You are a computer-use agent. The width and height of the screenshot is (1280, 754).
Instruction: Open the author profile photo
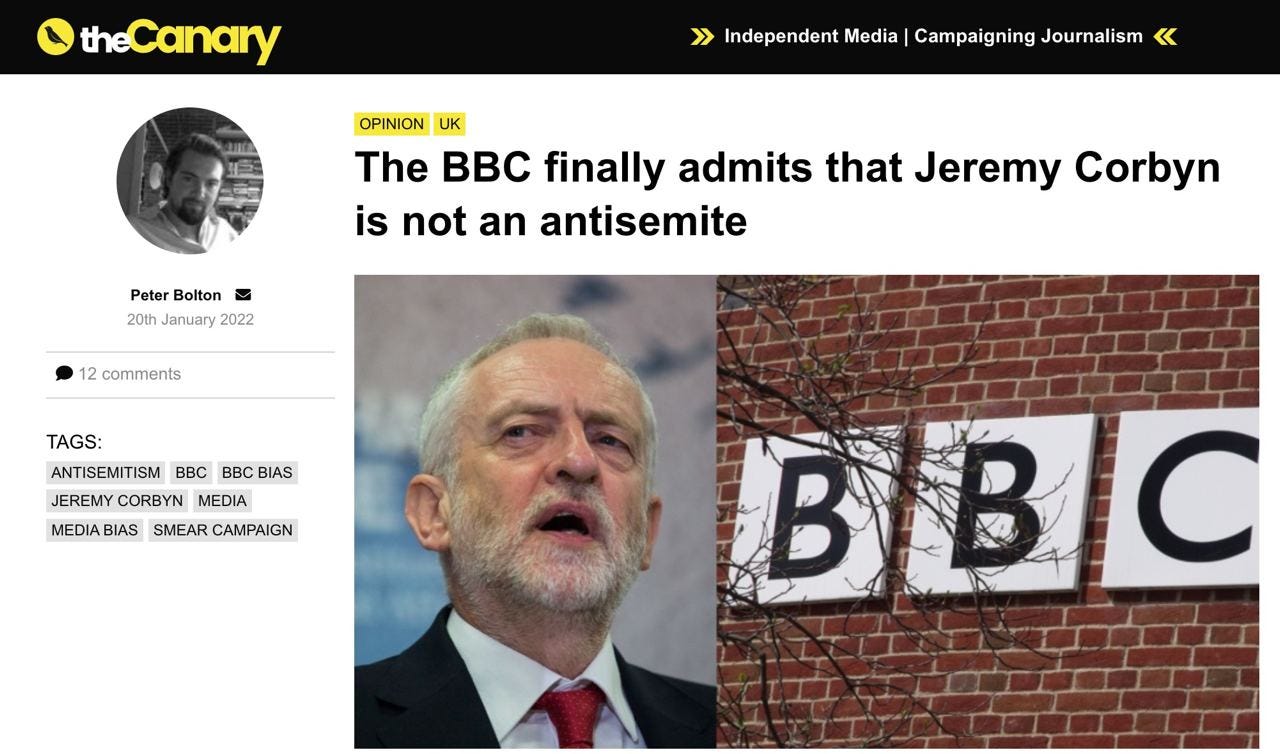190,181
